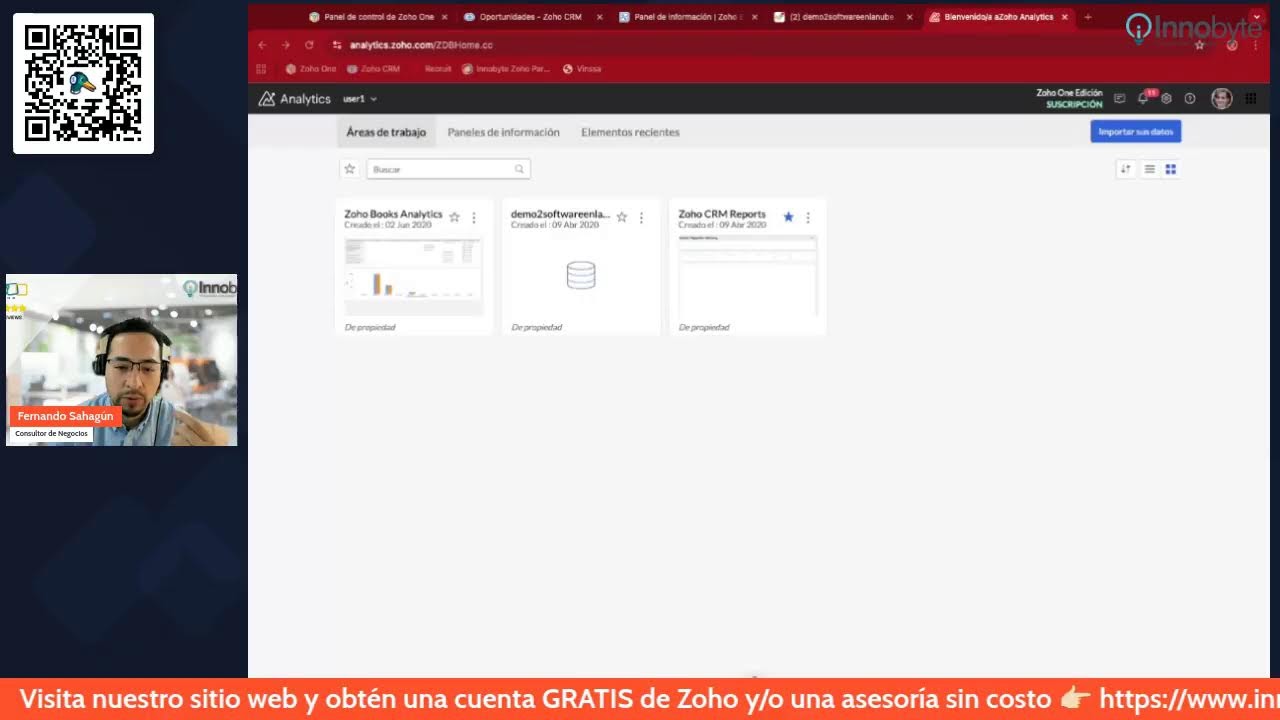Go forward in browser
Viewport: 1280px width, 720px height.
click(286, 45)
